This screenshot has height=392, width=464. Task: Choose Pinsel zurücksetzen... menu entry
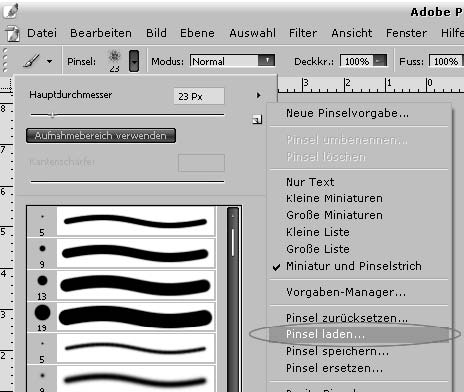(347, 318)
